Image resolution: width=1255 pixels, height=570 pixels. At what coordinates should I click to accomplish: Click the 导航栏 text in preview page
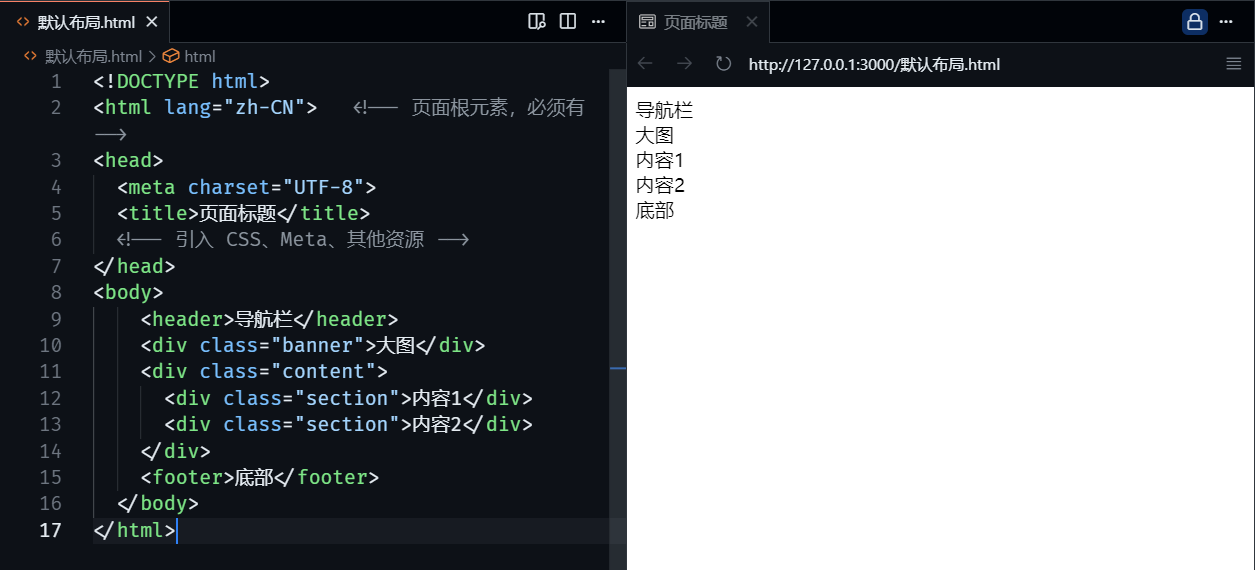tap(664, 111)
